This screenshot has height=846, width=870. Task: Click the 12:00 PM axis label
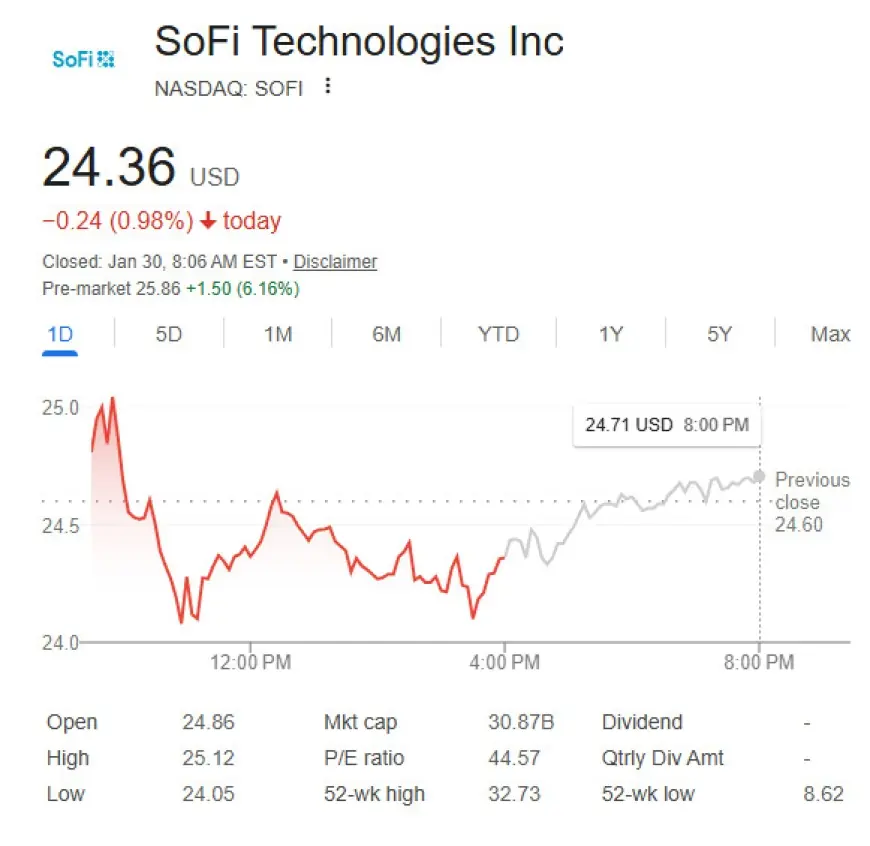(x=249, y=662)
